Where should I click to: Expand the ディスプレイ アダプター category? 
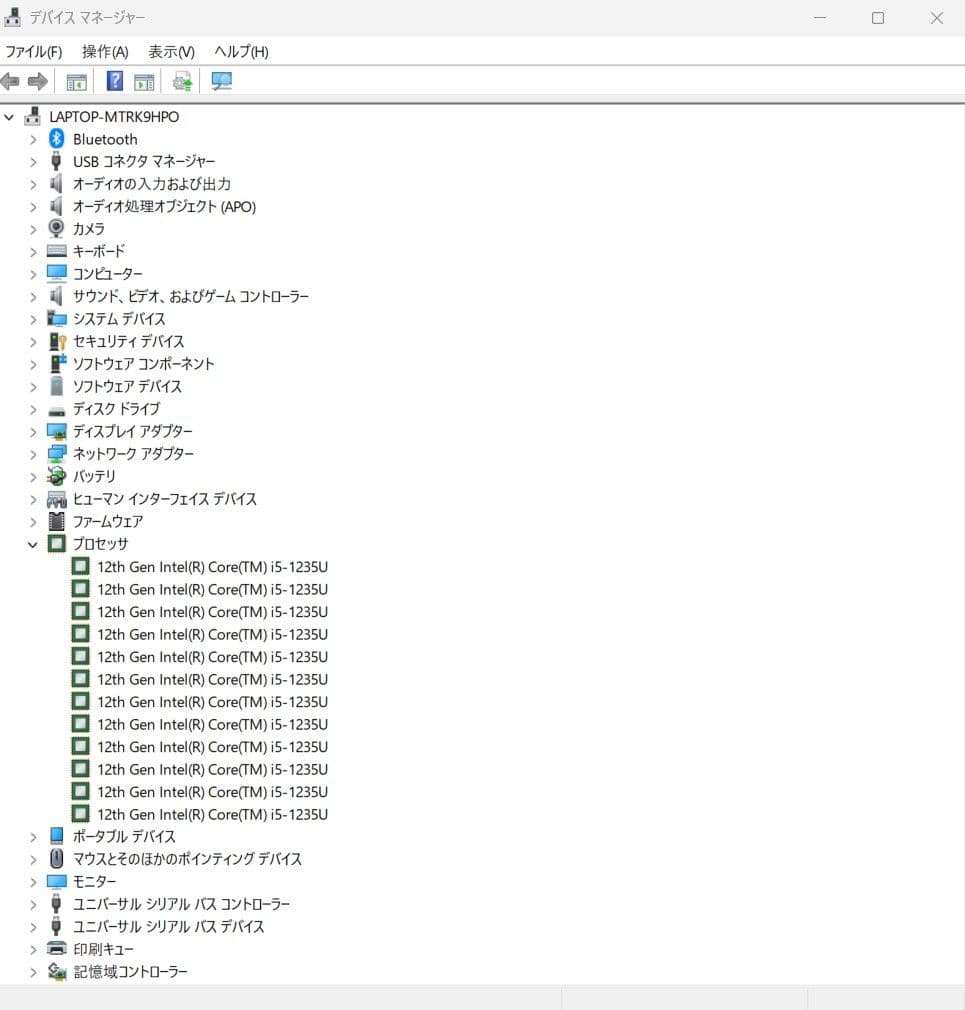pyautogui.click(x=34, y=431)
